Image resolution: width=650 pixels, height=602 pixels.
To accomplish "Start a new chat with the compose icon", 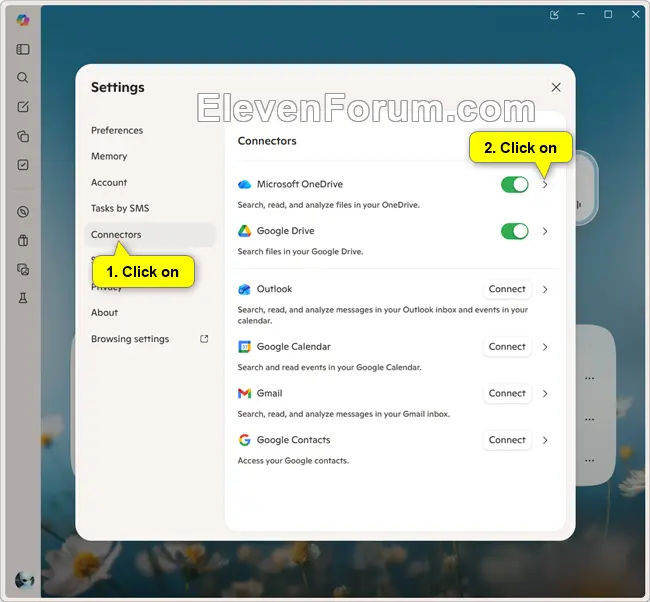I will pyautogui.click(x=23, y=107).
